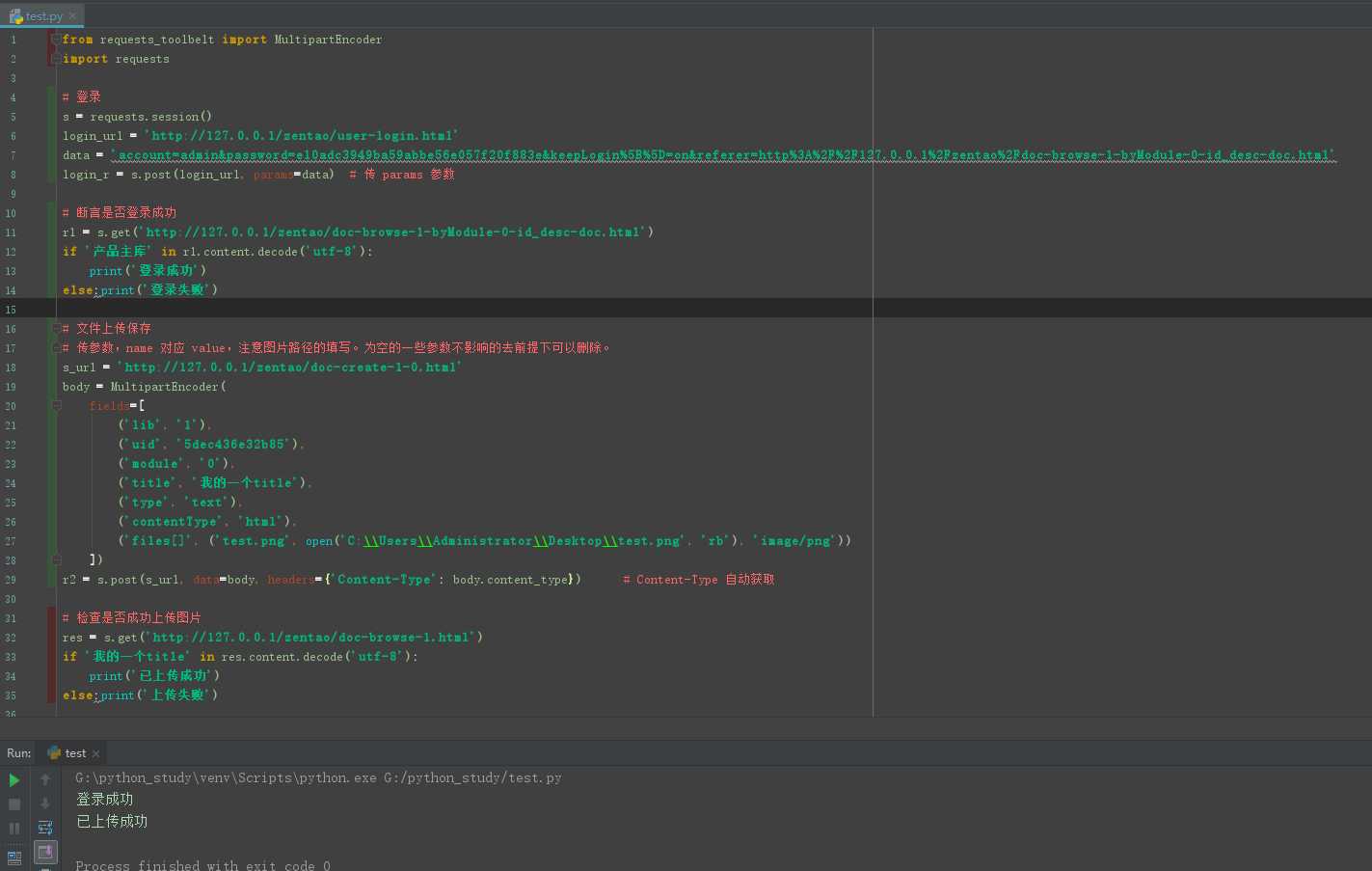Click the '# 传 params 参数' comment on line 8
This screenshot has width=1372, height=871.
coord(402,175)
